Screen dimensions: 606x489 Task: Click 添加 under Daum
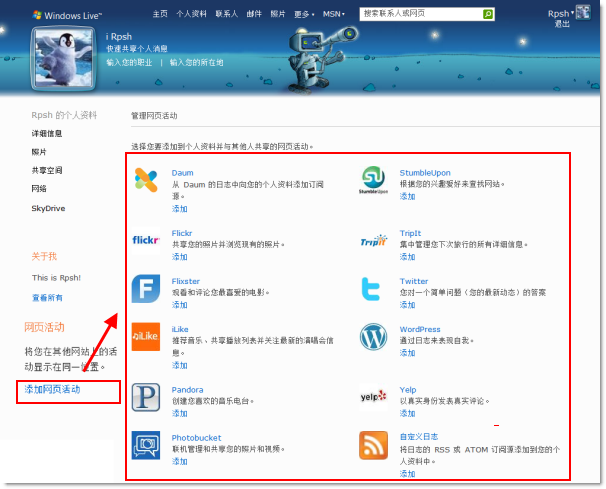[x=179, y=209]
